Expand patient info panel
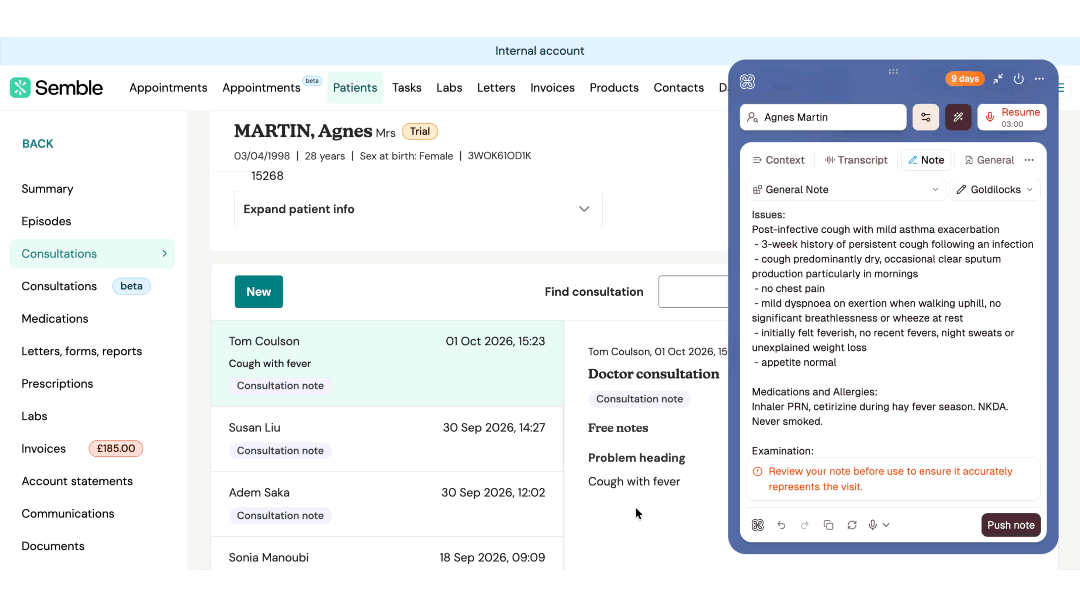Viewport: 1080px width, 608px height. pyautogui.click(x=418, y=209)
